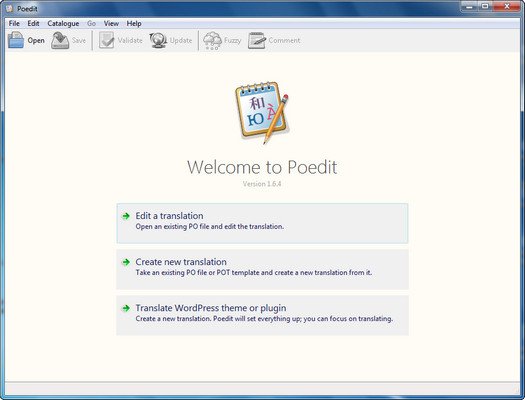Choose Edit a translation option
The image size is (525, 400).
pos(262,223)
